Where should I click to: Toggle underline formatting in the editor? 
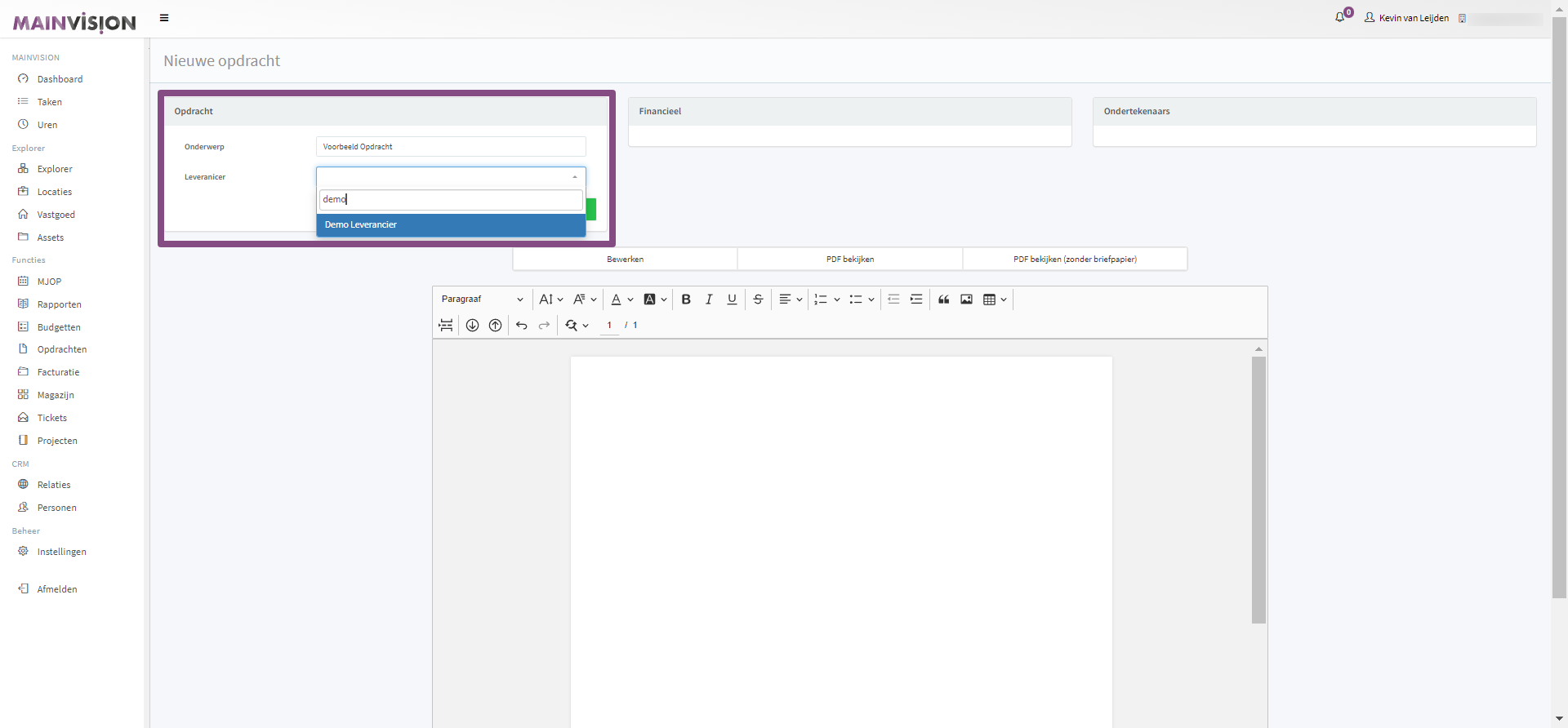pos(732,300)
